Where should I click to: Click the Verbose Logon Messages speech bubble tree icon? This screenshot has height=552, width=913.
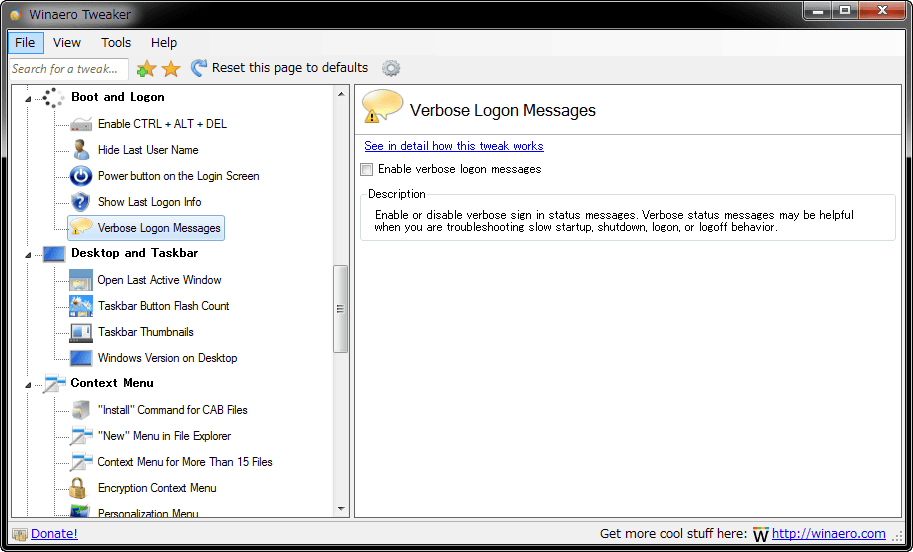pyautogui.click(x=81, y=227)
